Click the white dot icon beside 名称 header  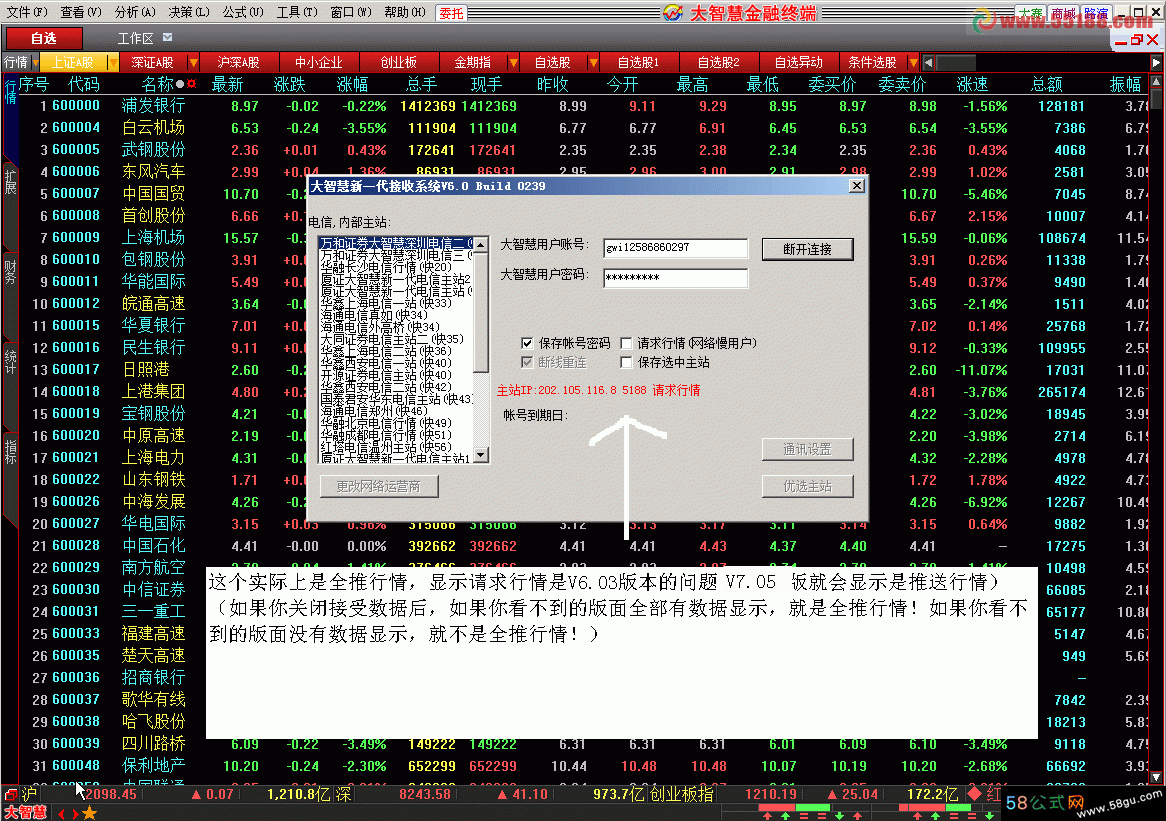tap(181, 84)
